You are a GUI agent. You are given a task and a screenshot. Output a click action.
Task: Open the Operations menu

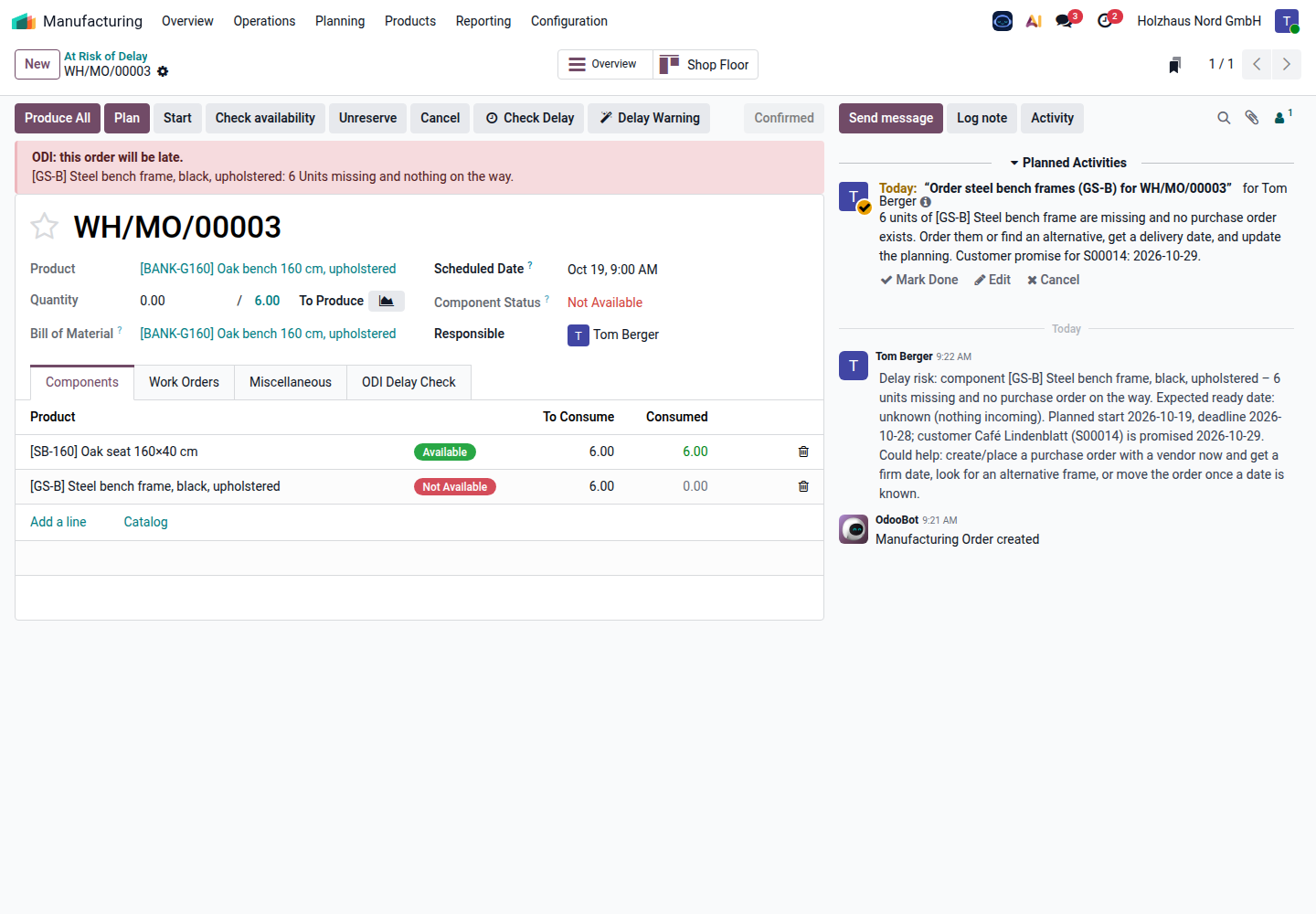(x=264, y=21)
